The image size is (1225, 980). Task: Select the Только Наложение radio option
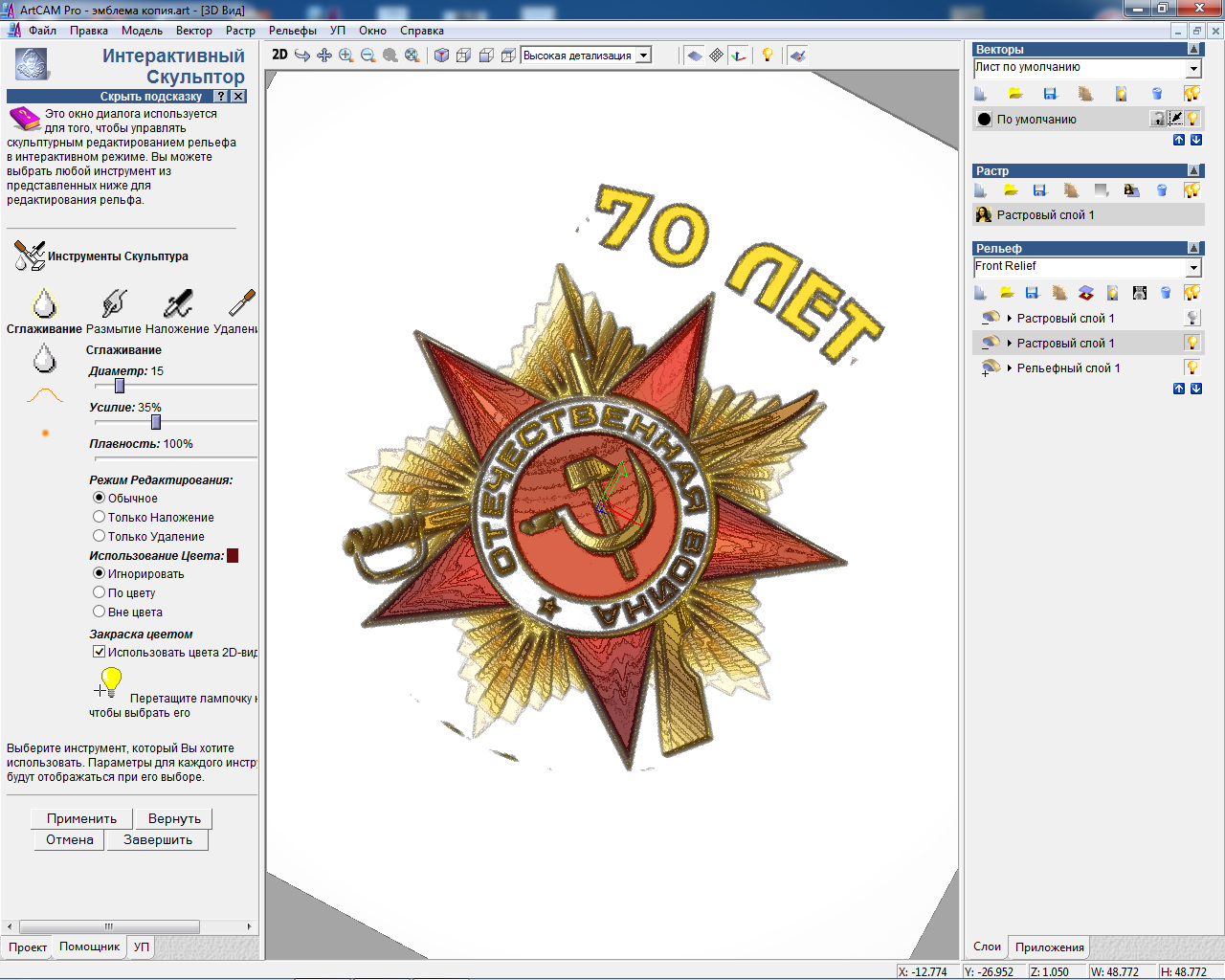(99, 517)
